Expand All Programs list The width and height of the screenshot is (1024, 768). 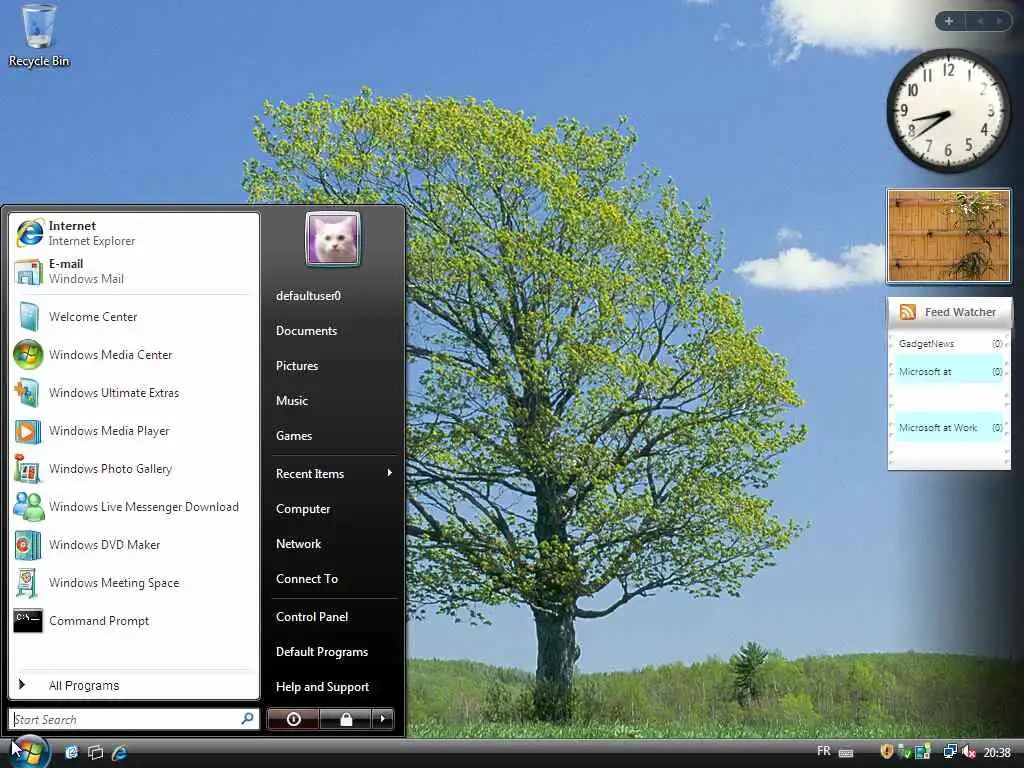[133, 685]
